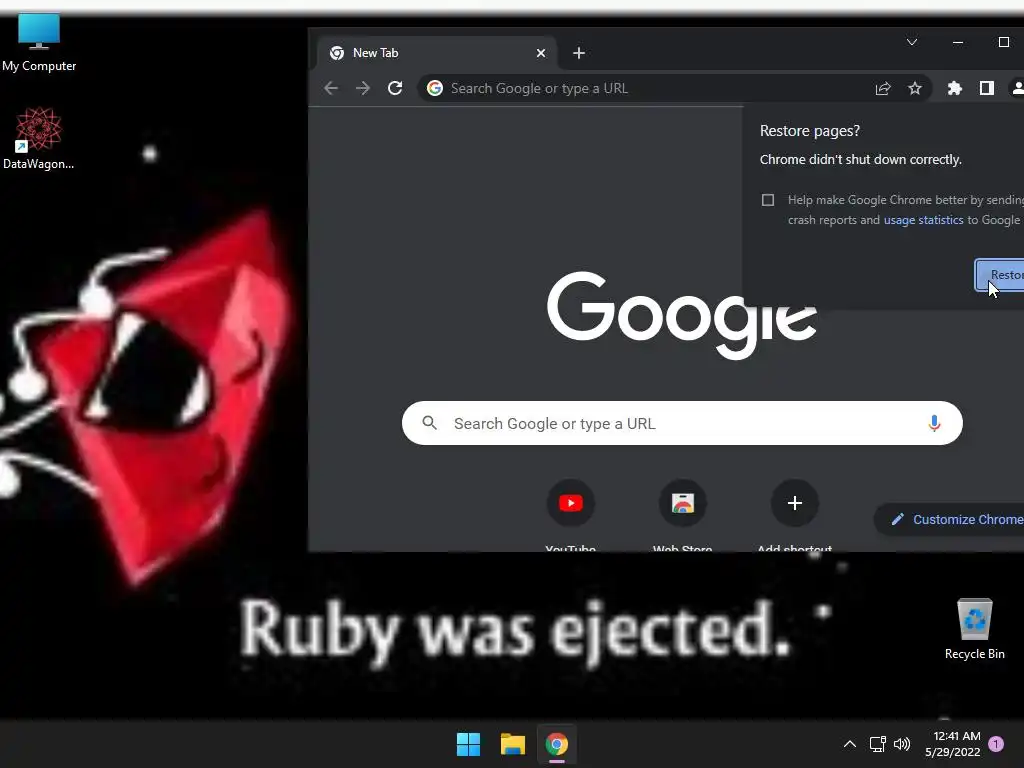Add a new shortcut tile
This screenshot has height=768, width=1024.
[x=795, y=516]
